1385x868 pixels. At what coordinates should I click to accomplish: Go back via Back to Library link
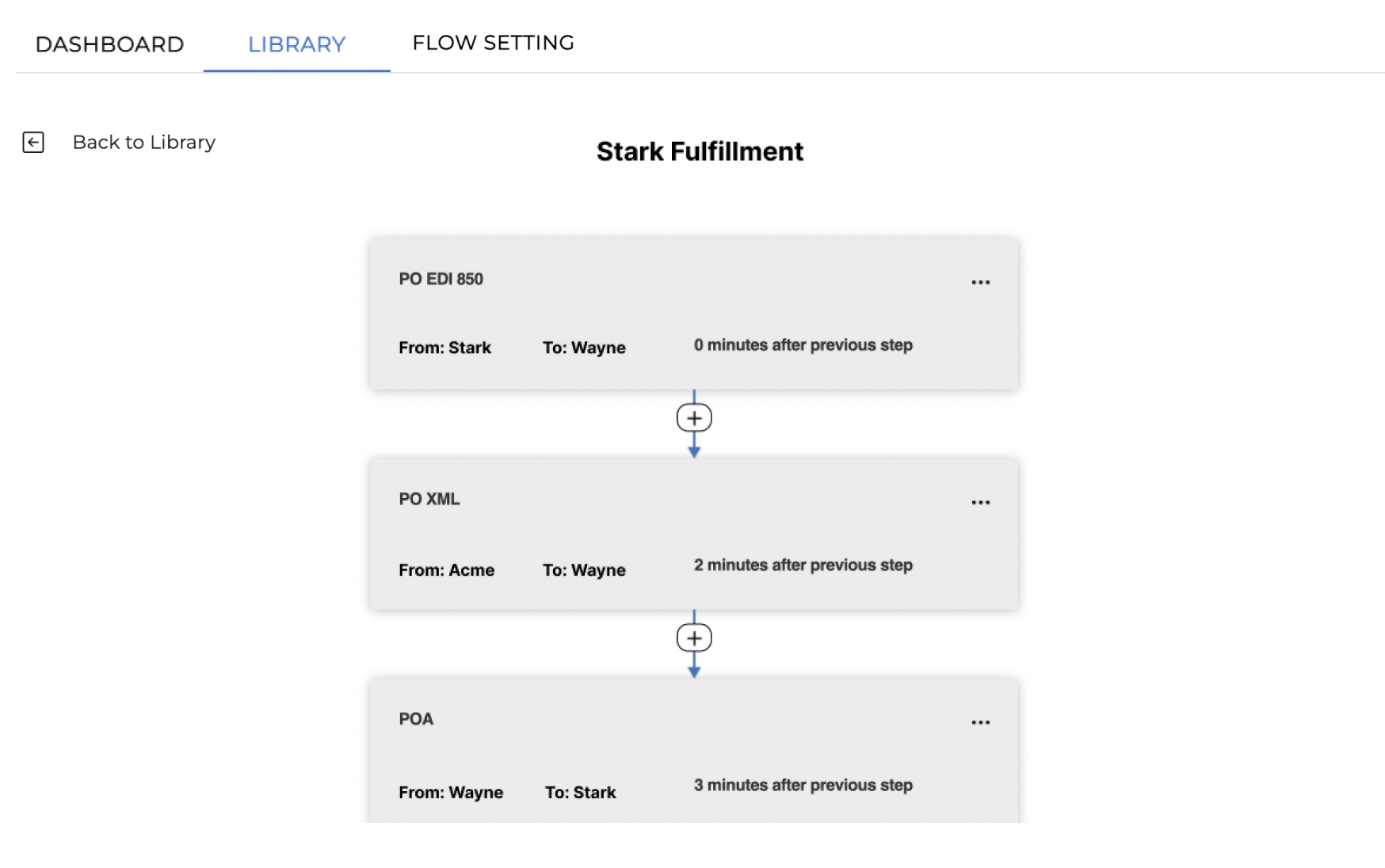point(143,143)
